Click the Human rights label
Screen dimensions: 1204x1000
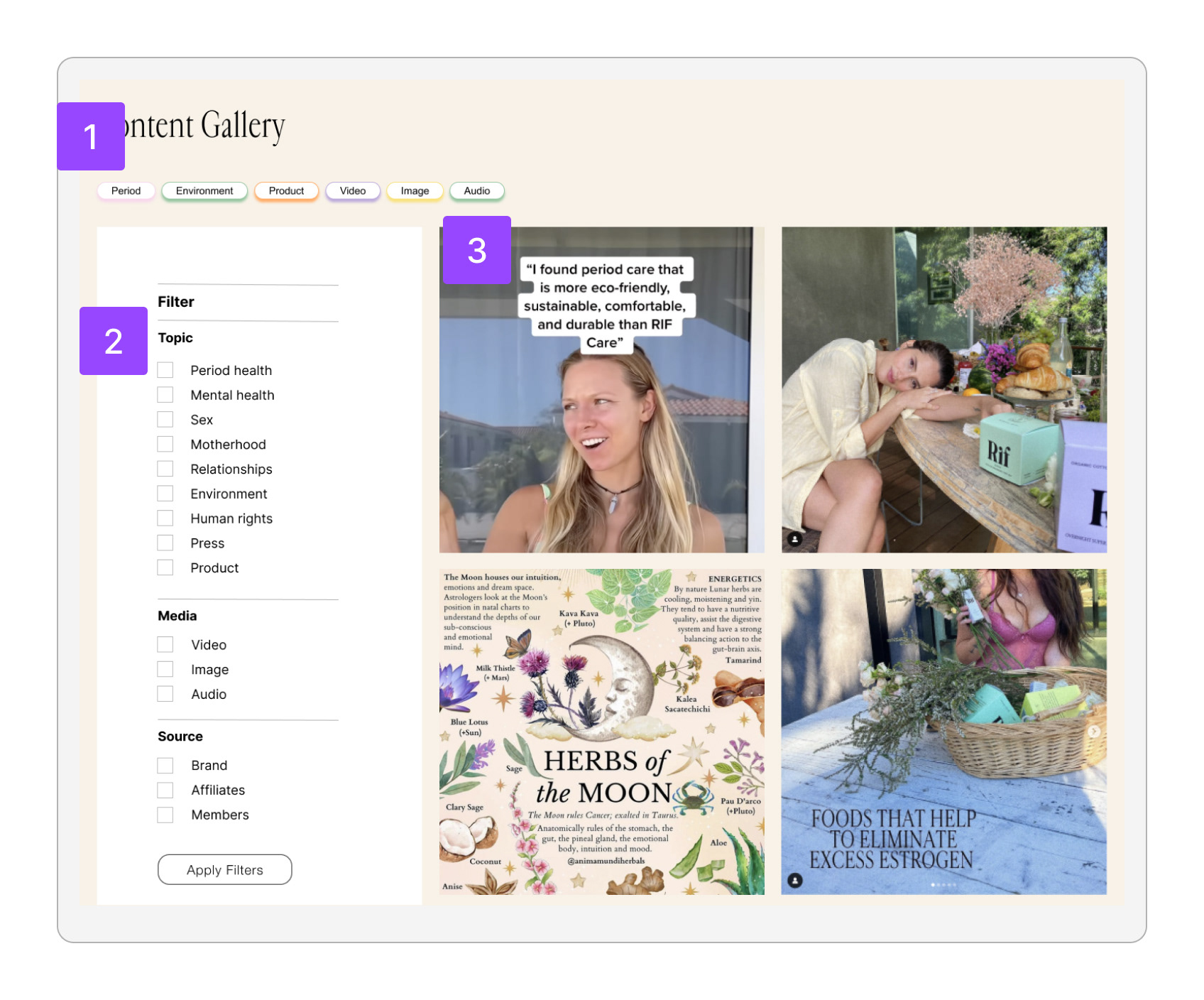tap(231, 519)
